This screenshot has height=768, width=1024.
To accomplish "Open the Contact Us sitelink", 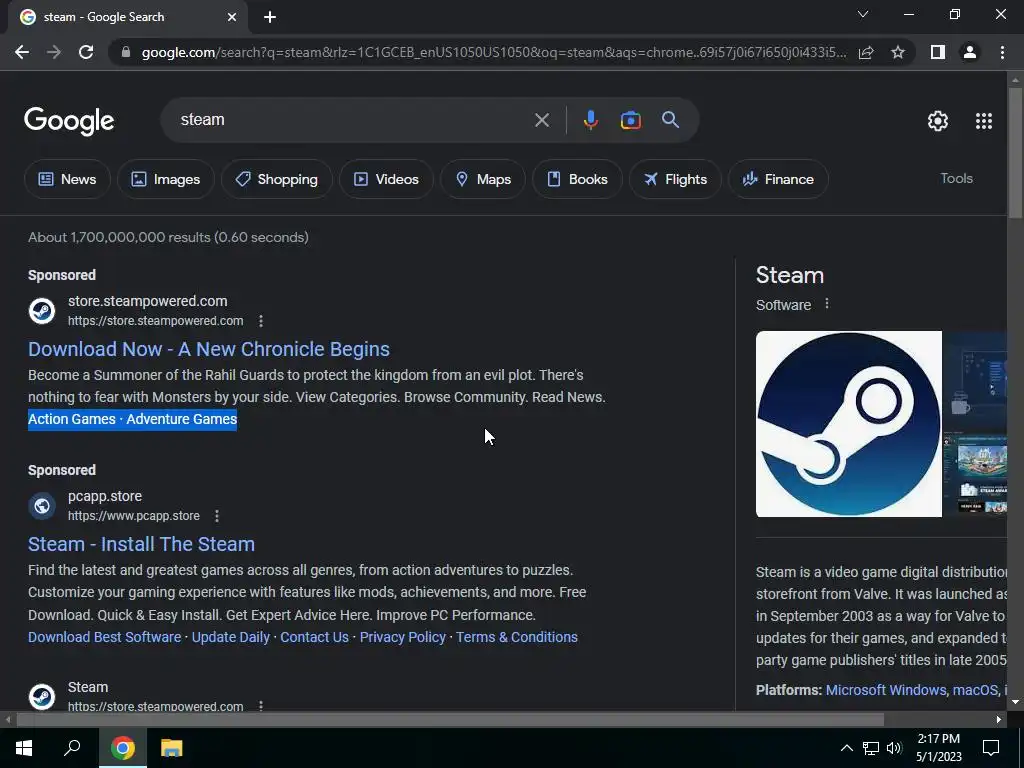I will [x=314, y=637].
